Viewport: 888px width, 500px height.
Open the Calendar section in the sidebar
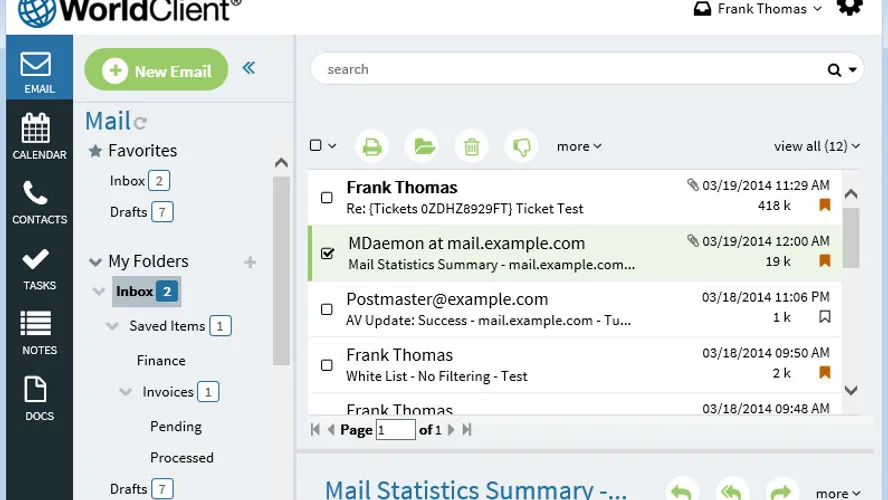[x=39, y=136]
